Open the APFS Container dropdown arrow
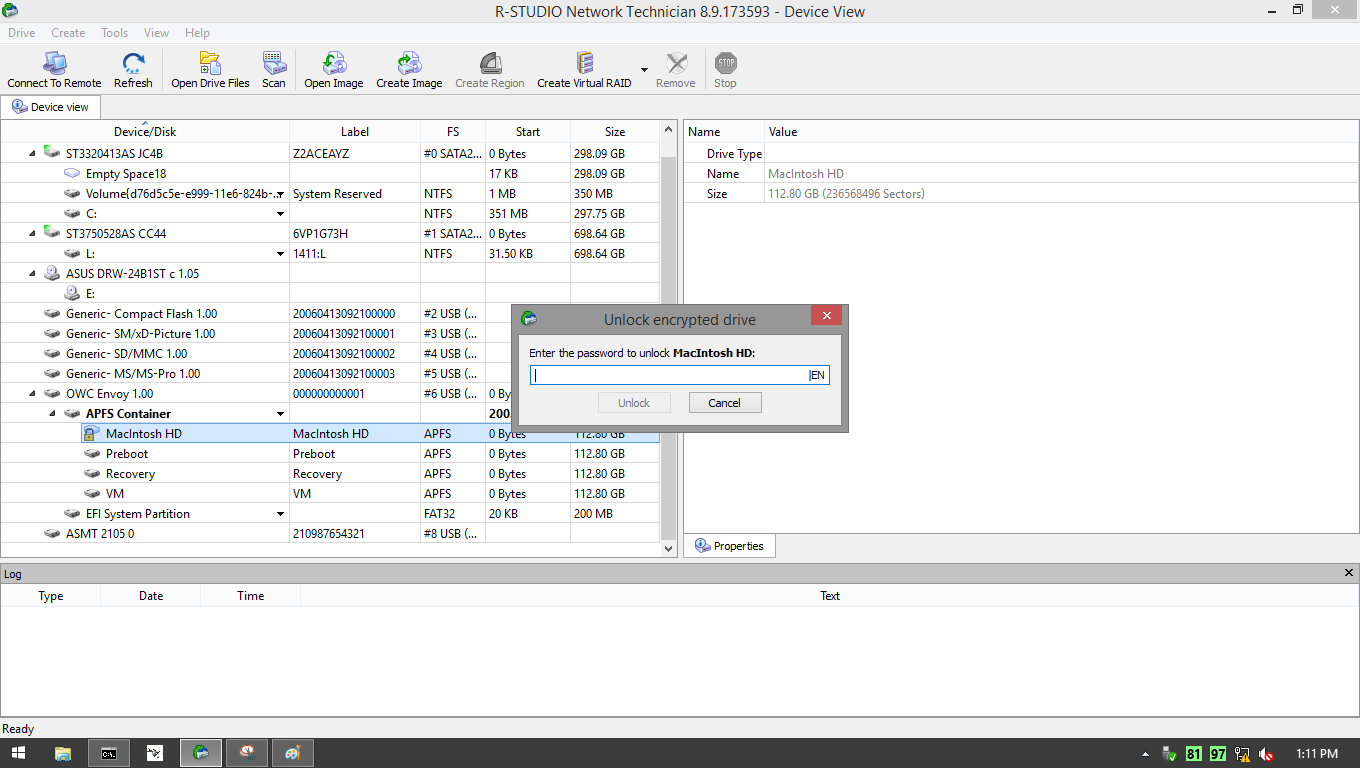The image size is (1360, 768). pyautogui.click(x=281, y=414)
